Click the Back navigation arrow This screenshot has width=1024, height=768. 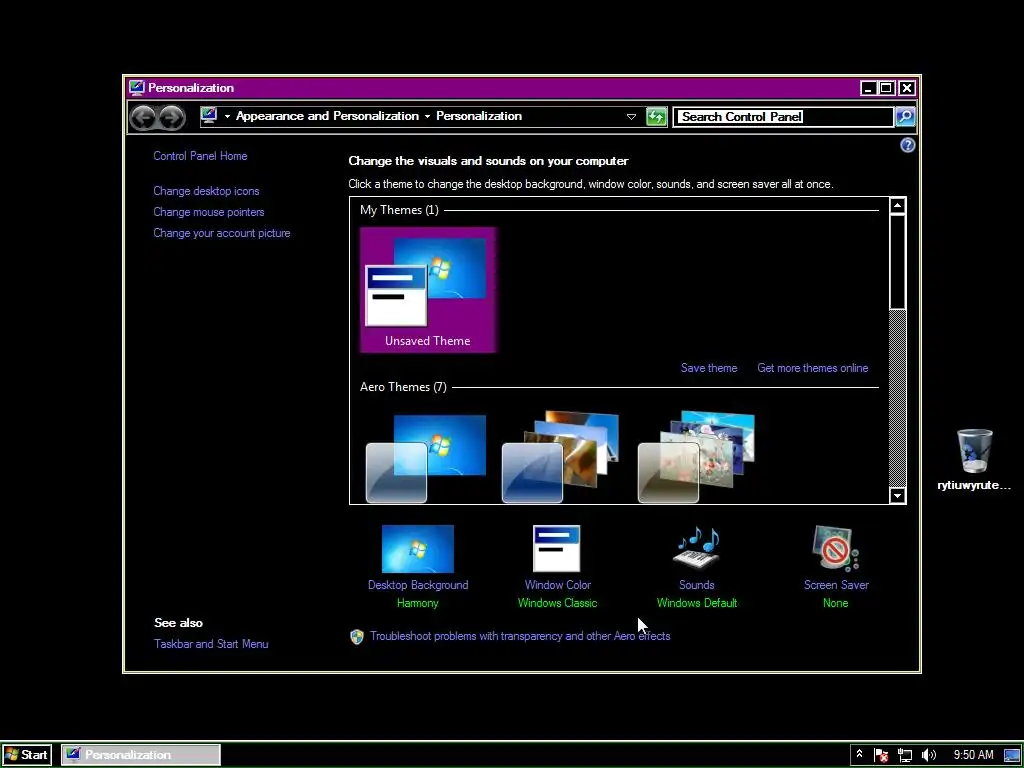tap(143, 117)
